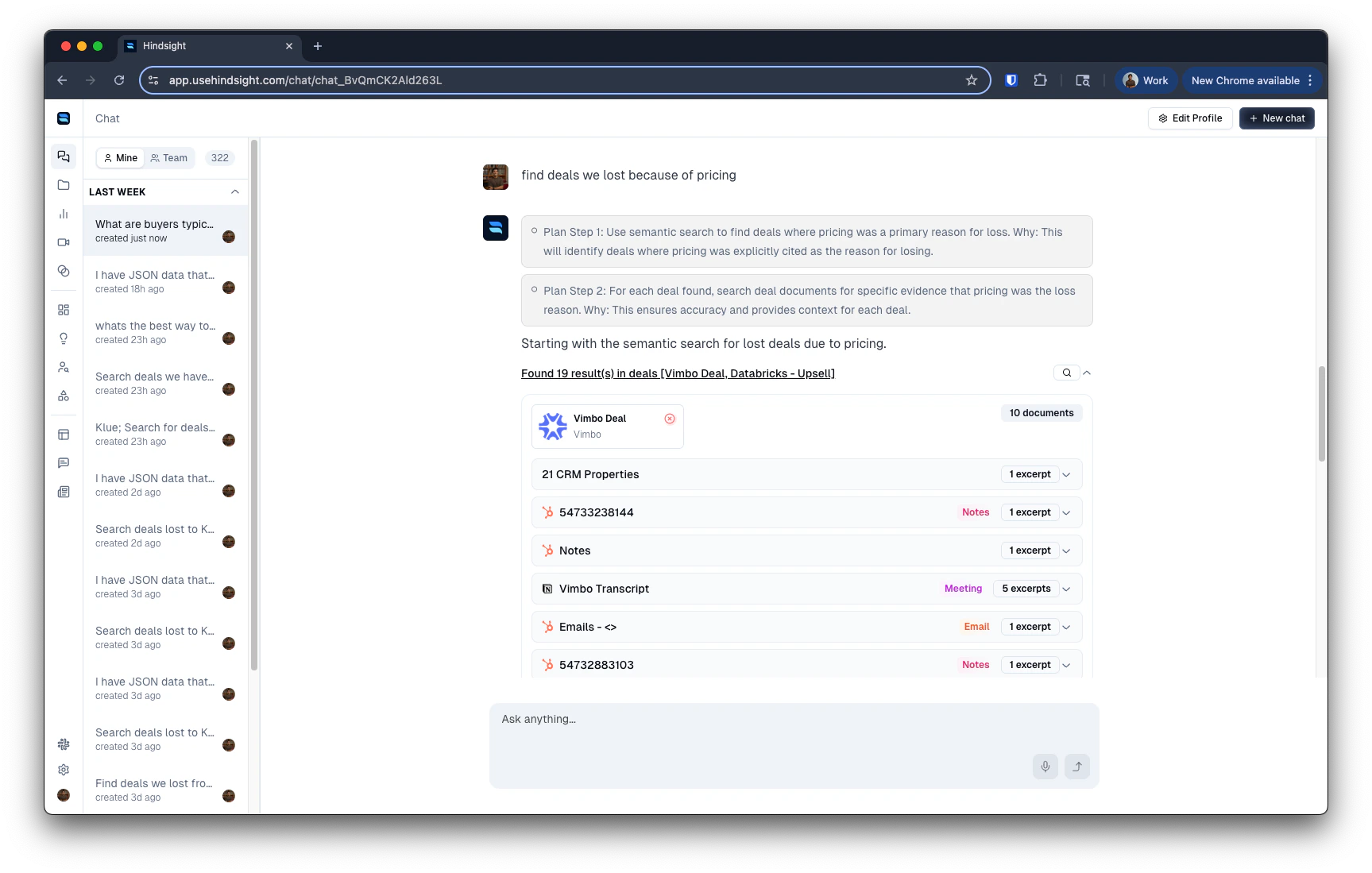Open the meeting recordings sidebar icon
Image resolution: width=1372 pixels, height=873 pixels.
coord(64,242)
